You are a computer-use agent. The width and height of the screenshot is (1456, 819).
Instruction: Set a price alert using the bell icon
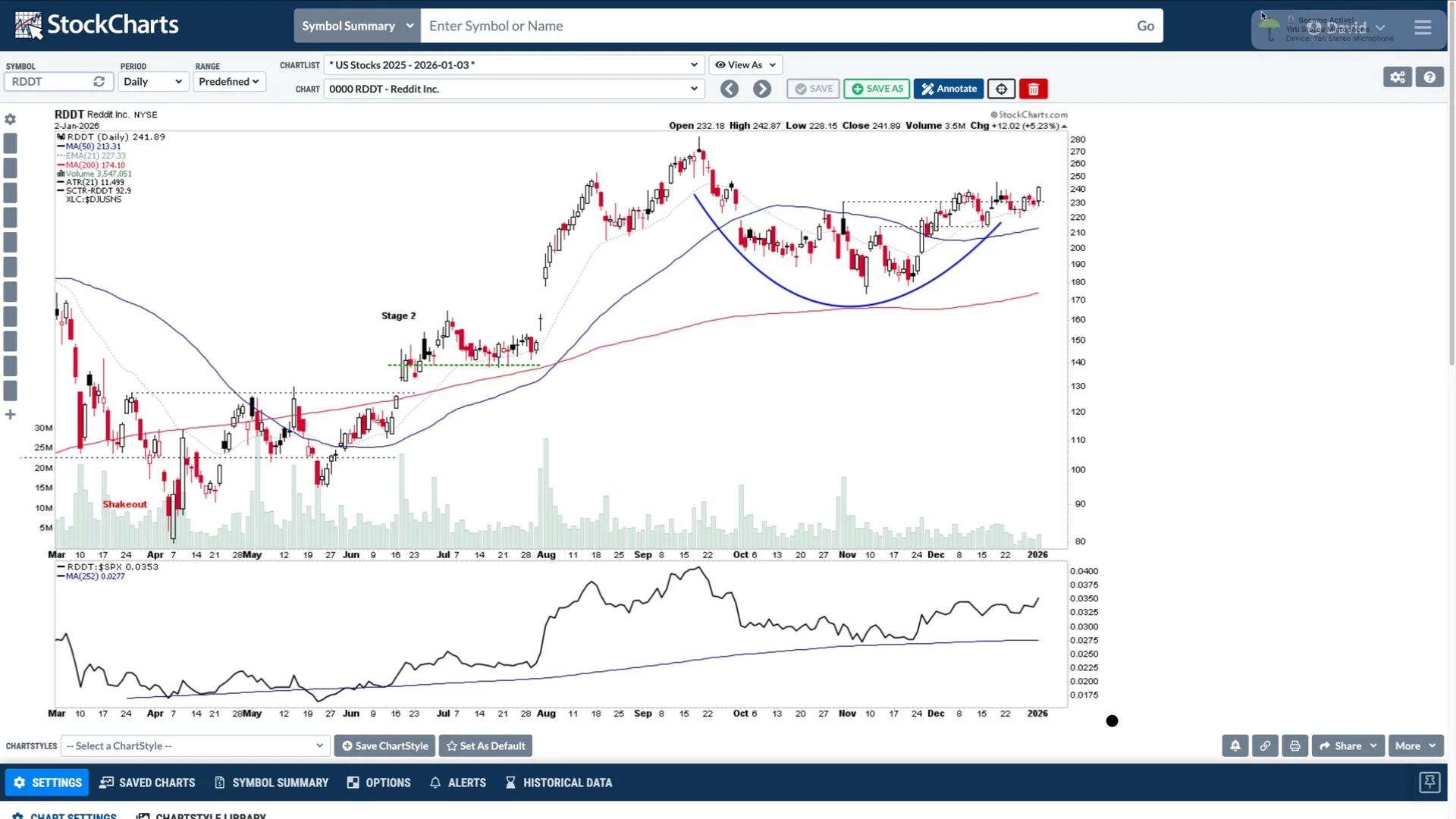[1235, 745]
